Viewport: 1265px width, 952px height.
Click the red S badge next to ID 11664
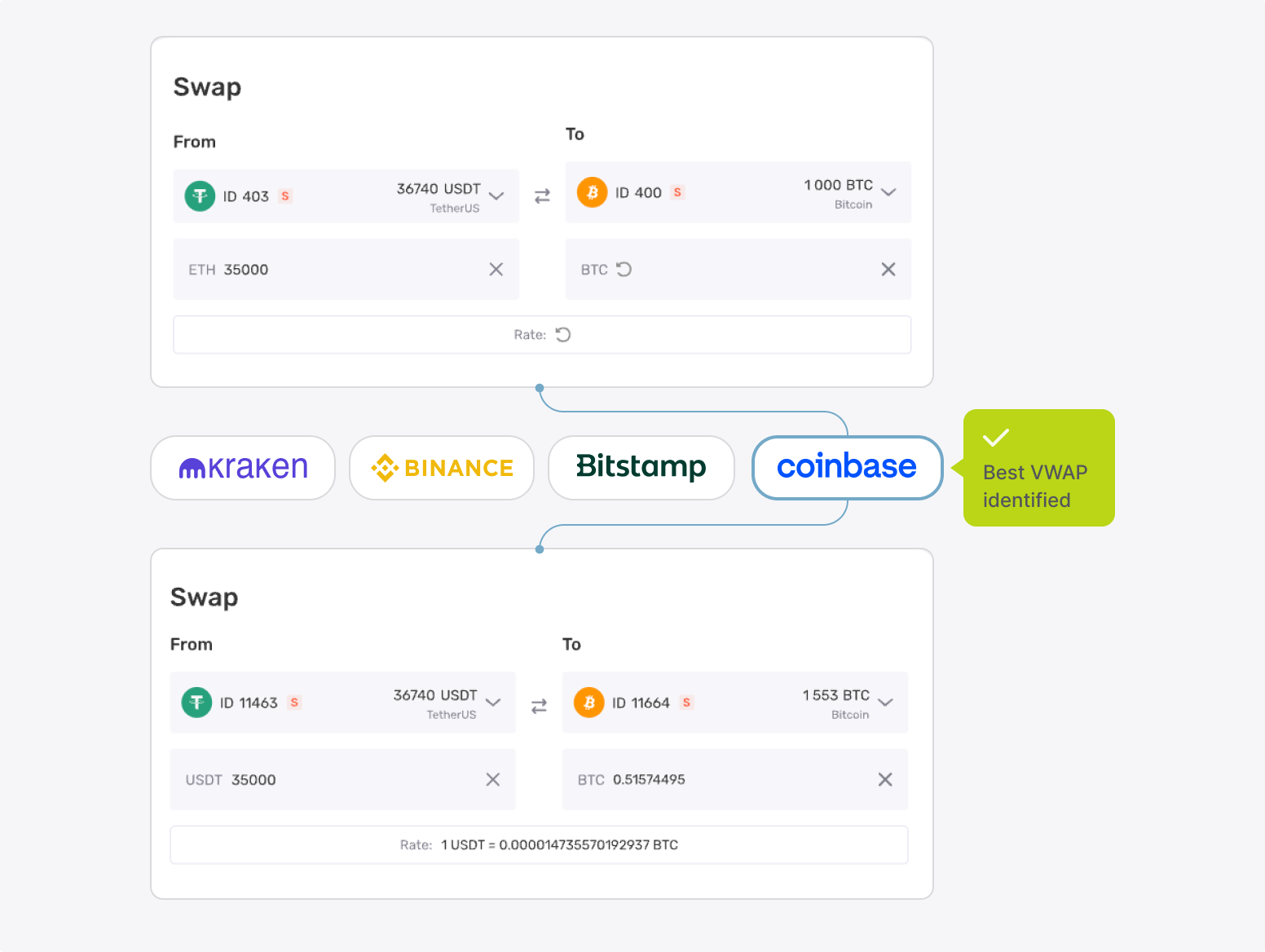(x=687, y=703)
